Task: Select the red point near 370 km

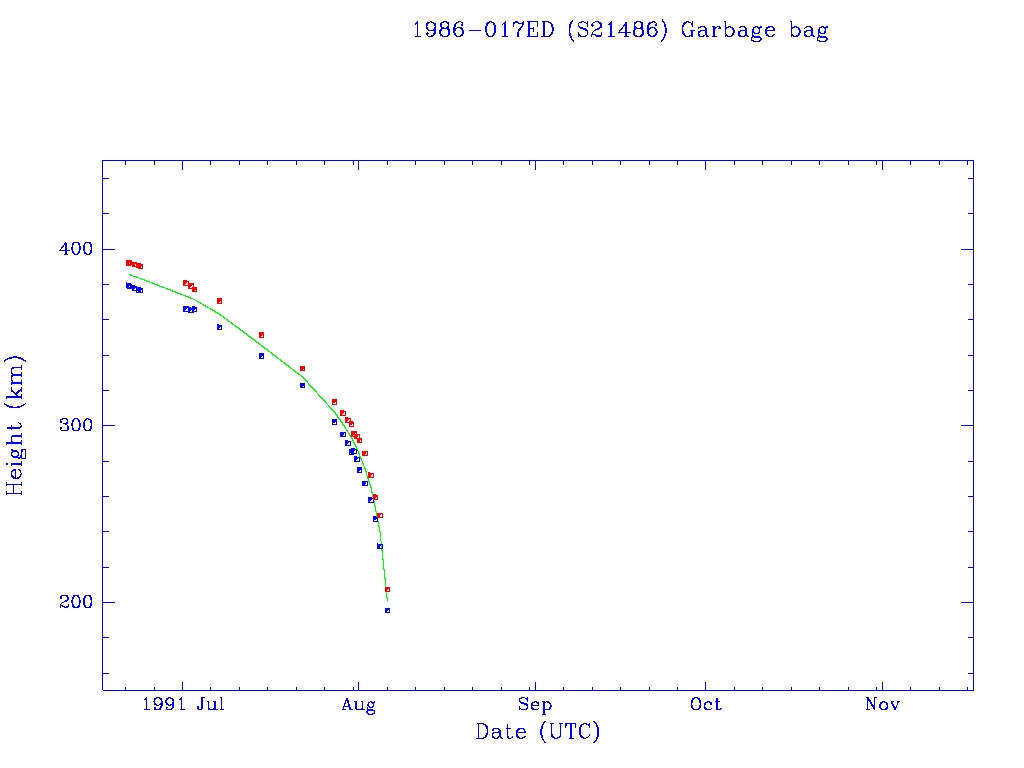Action: [219, 301]
